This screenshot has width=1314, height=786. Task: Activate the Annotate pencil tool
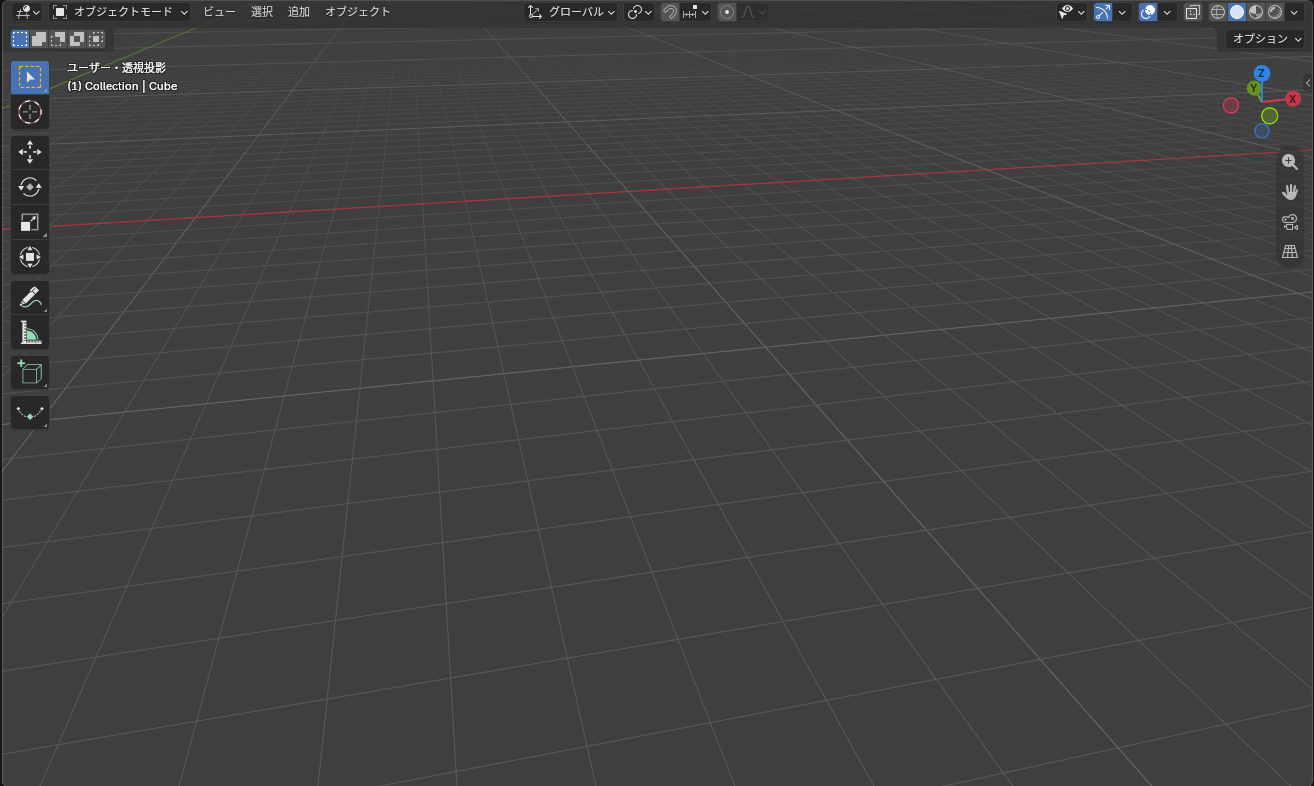[30, 297]
